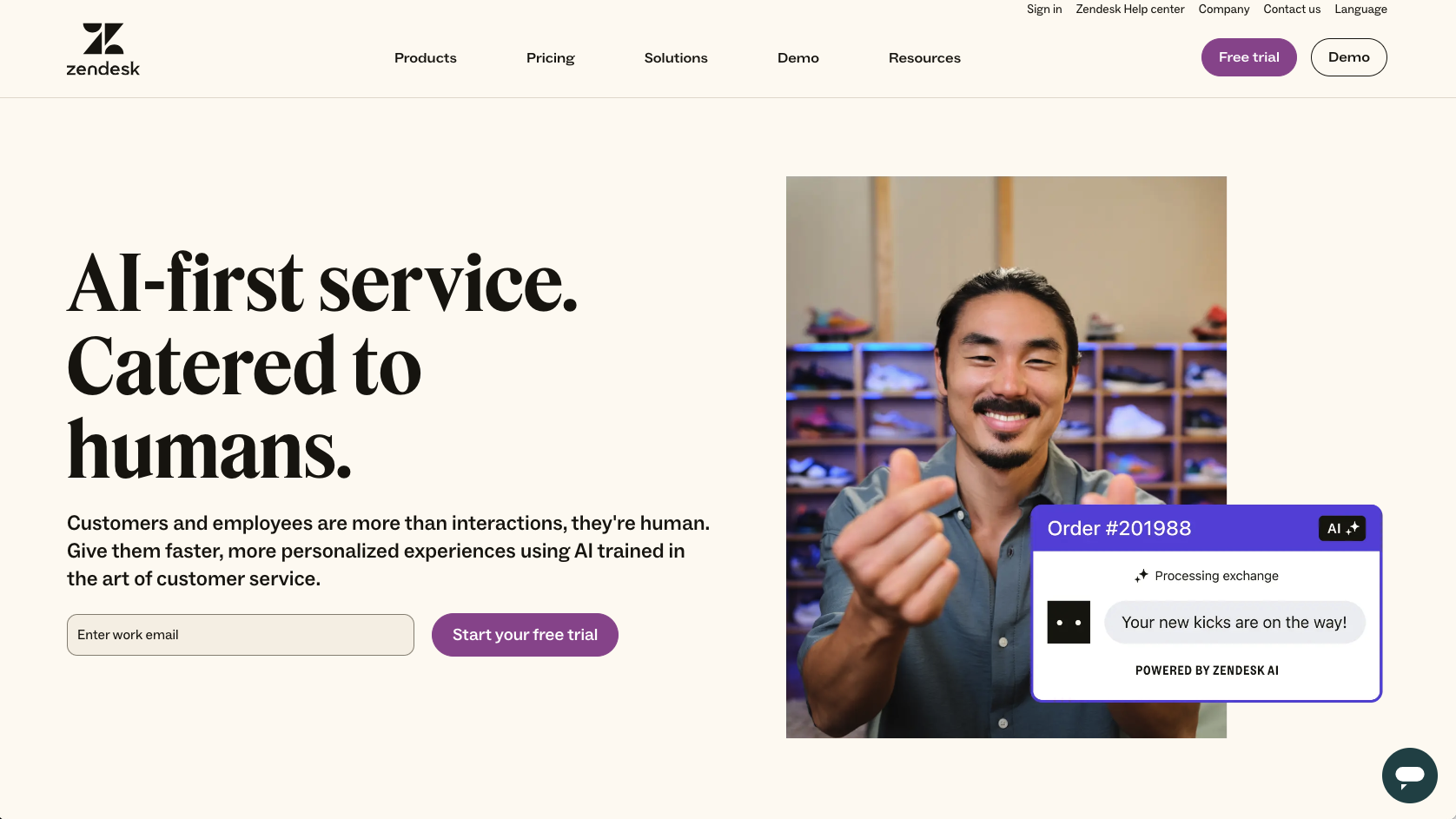Screen dimensions: 1456x819
Task: Focus the Enter work email field
Action: point(241,635)
